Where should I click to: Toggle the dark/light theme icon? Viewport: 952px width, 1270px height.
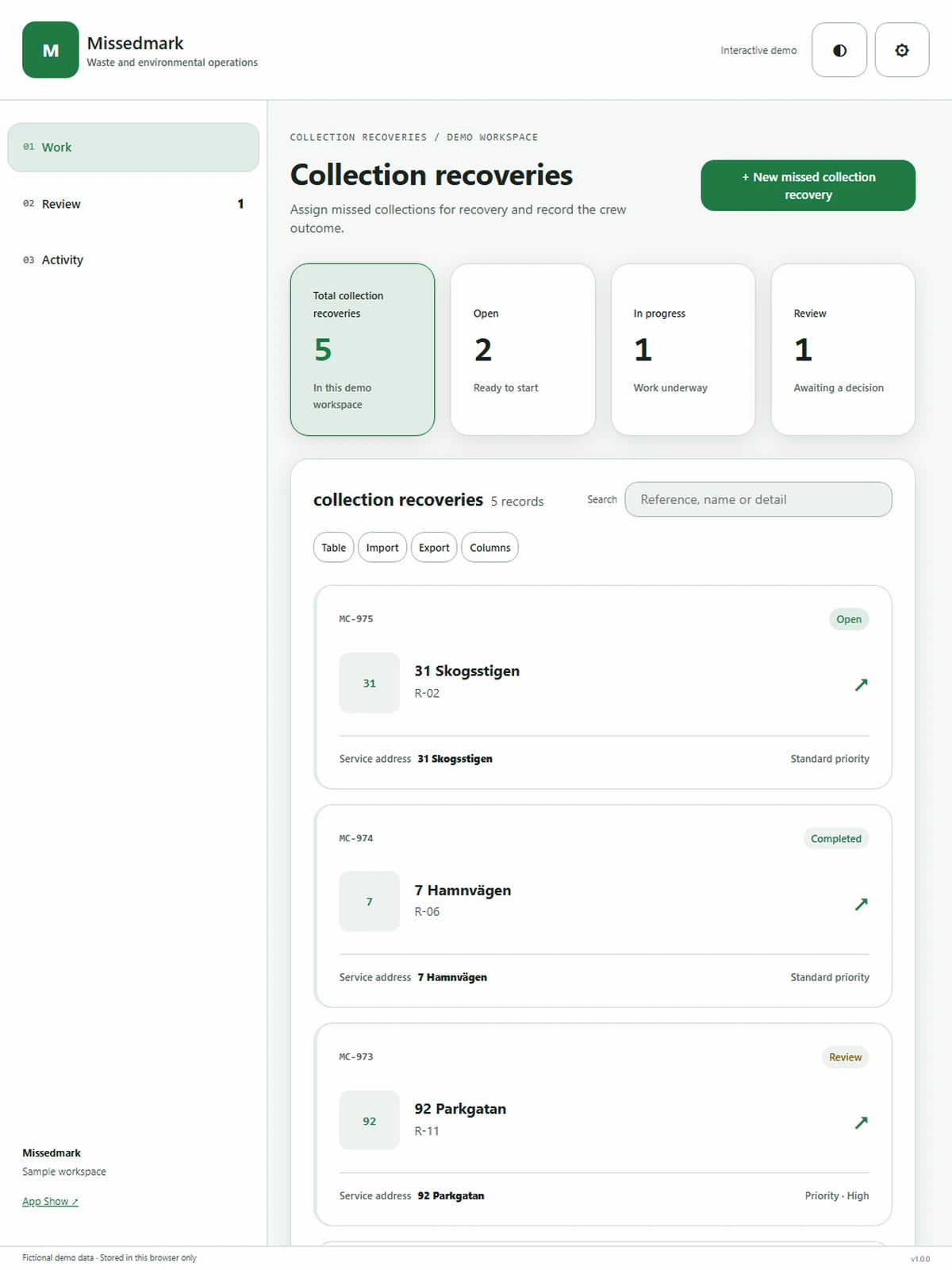[x=839, y=50]
